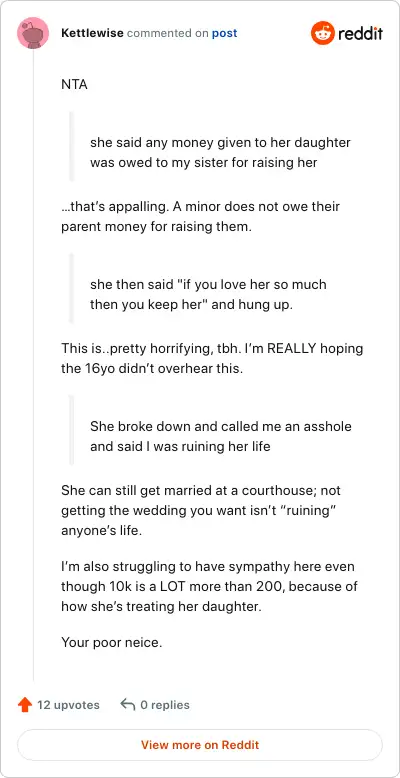Click the "that's appalling" paragraph
Viewport: 400px width, 778px height.
tap(200, 217)
